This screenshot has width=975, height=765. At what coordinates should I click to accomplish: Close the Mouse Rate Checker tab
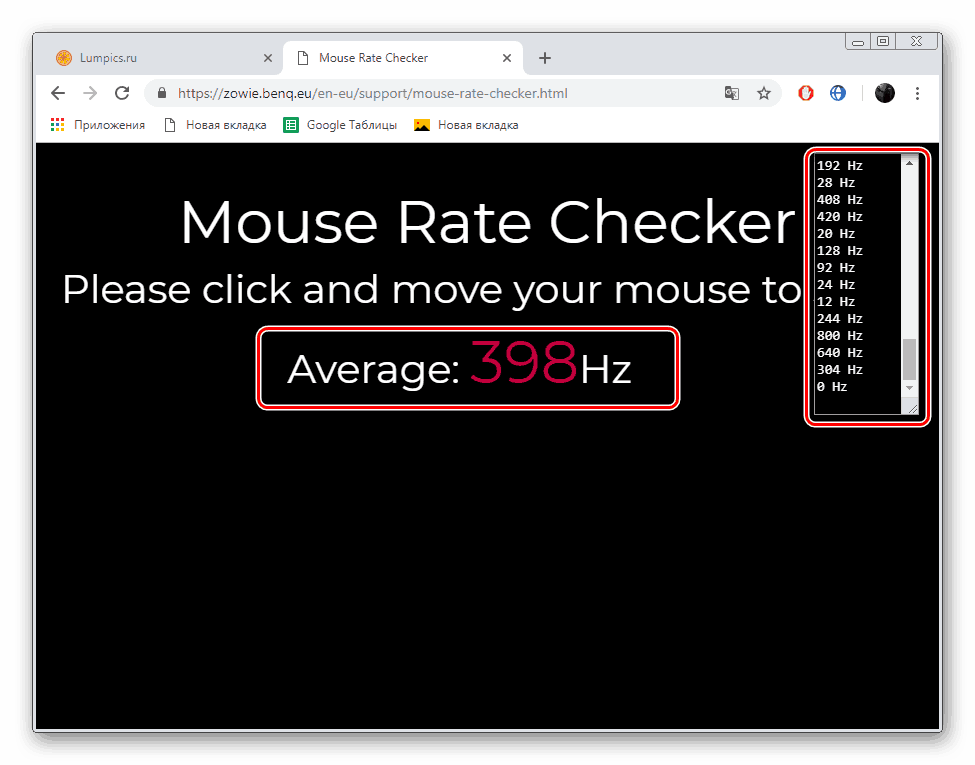click(507, 58)
